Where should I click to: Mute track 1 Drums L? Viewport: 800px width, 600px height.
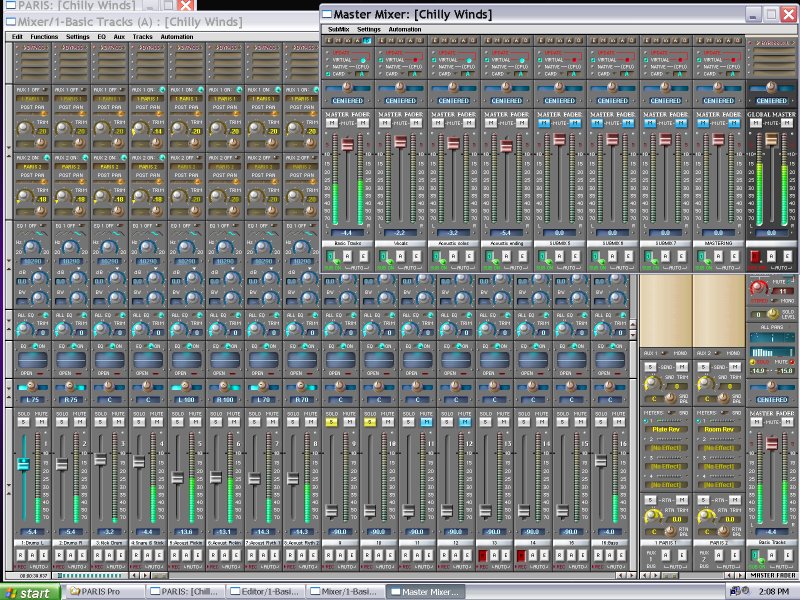click(x=41, y=422)
